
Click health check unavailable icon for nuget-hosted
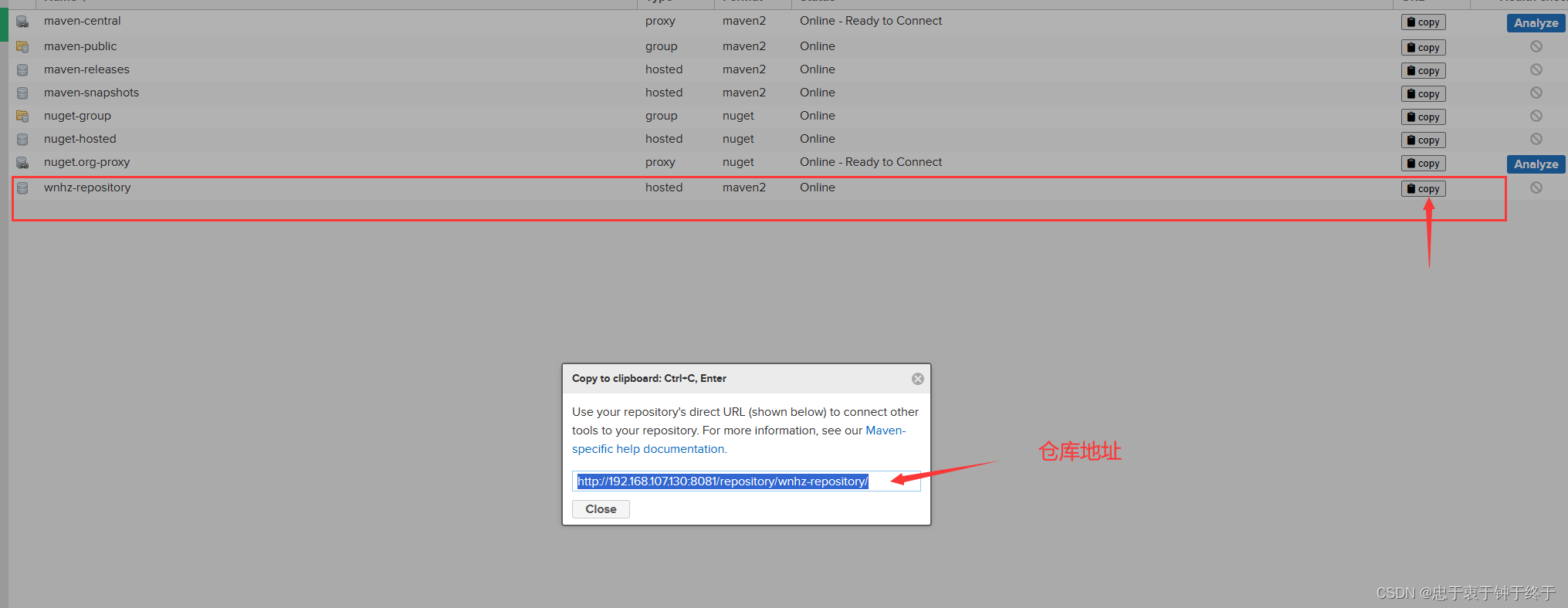(1536, 139)
